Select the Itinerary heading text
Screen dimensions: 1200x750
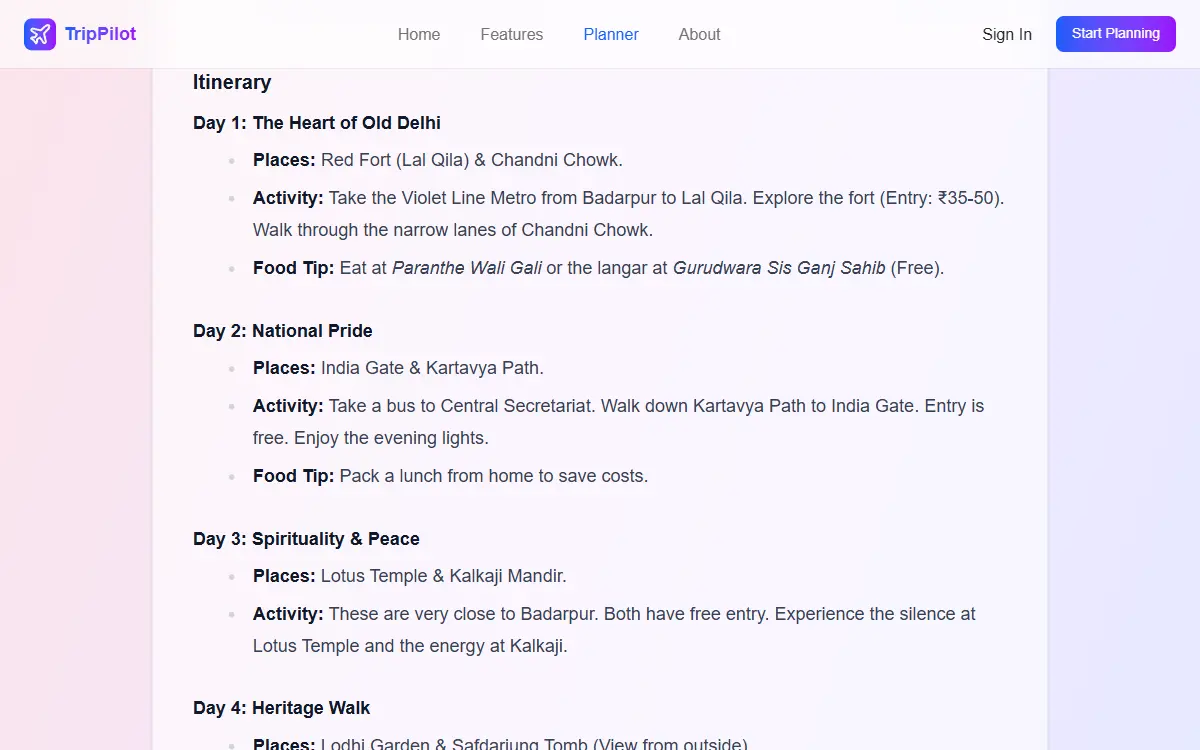pos(232,82)
